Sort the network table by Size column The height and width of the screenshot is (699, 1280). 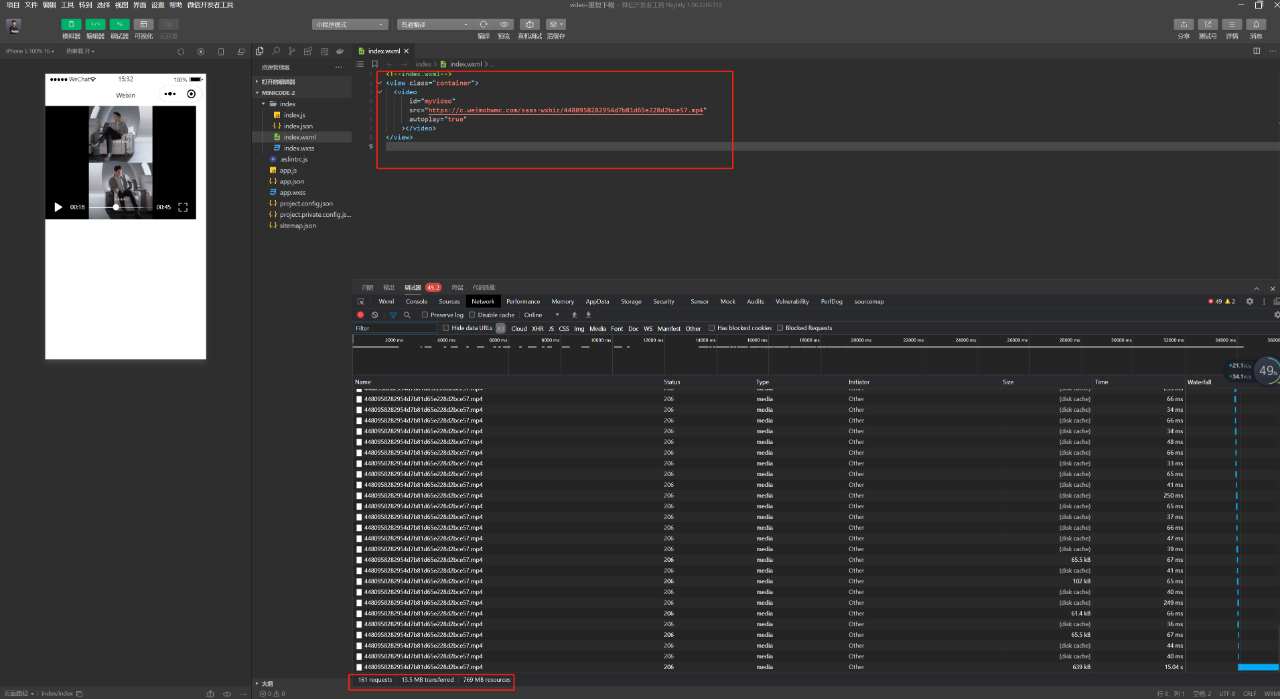point(1008,382)
